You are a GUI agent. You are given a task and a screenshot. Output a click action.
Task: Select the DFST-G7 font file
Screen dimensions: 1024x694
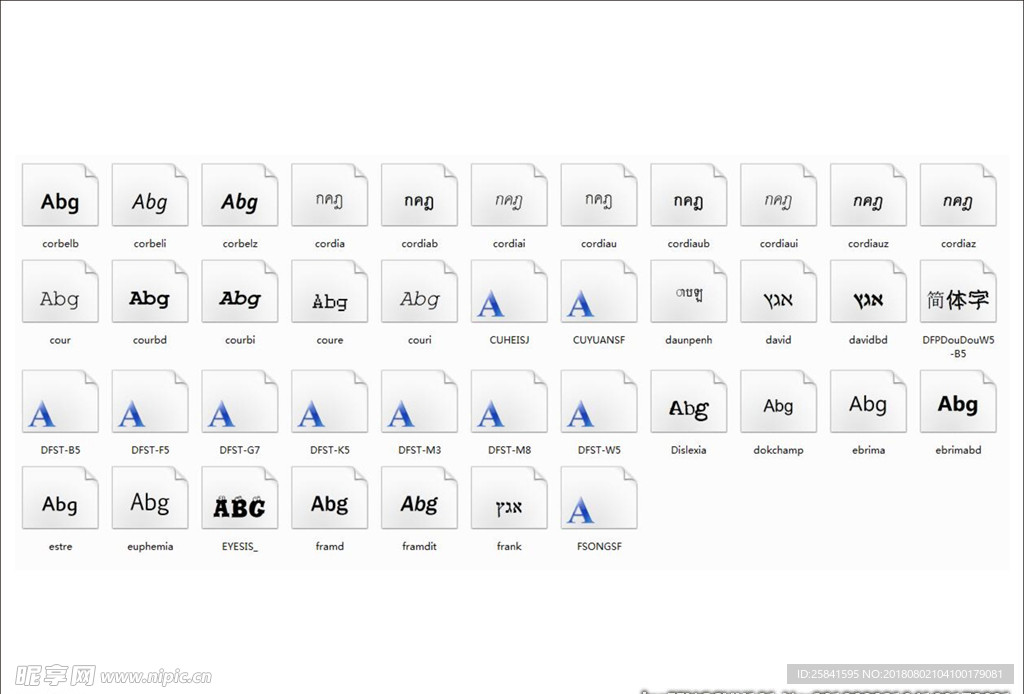[x=240, y=404]
